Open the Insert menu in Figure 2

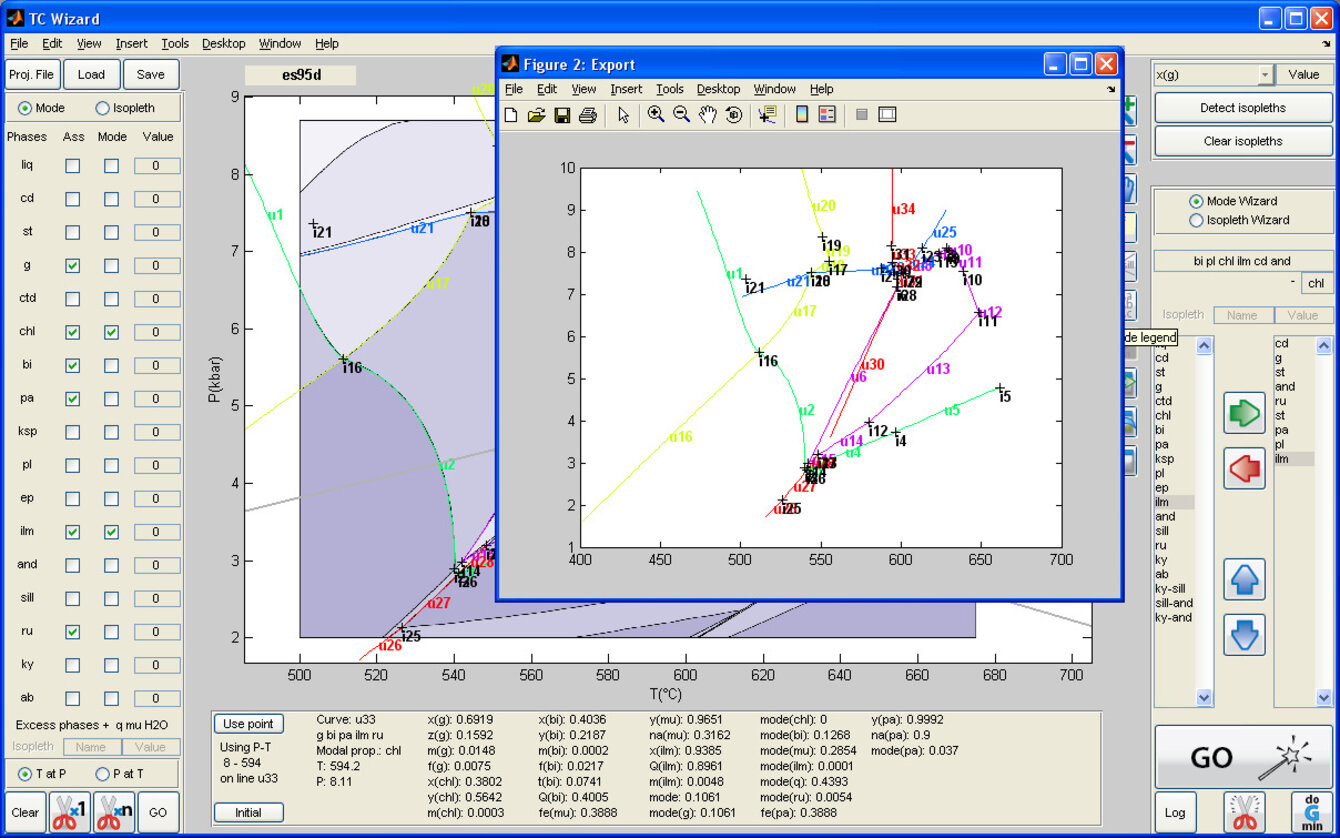point(626,89)
